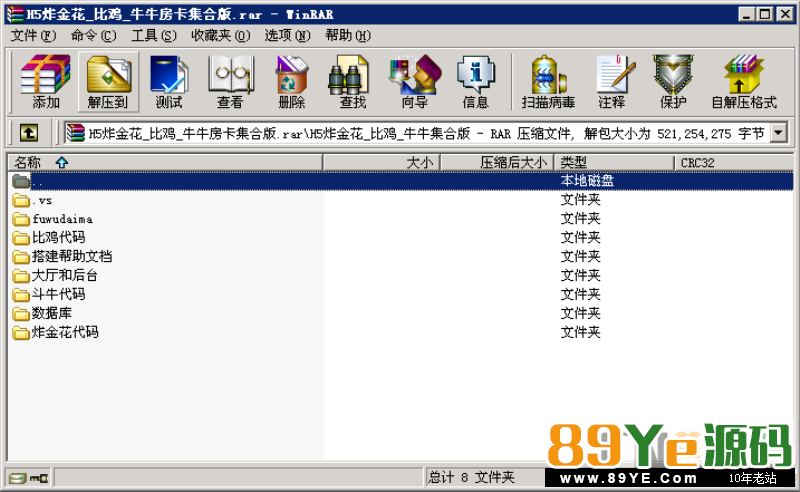Select the 斗牛代码 folder icon
The image size is (800, 492).
click(x=21, y=294)
